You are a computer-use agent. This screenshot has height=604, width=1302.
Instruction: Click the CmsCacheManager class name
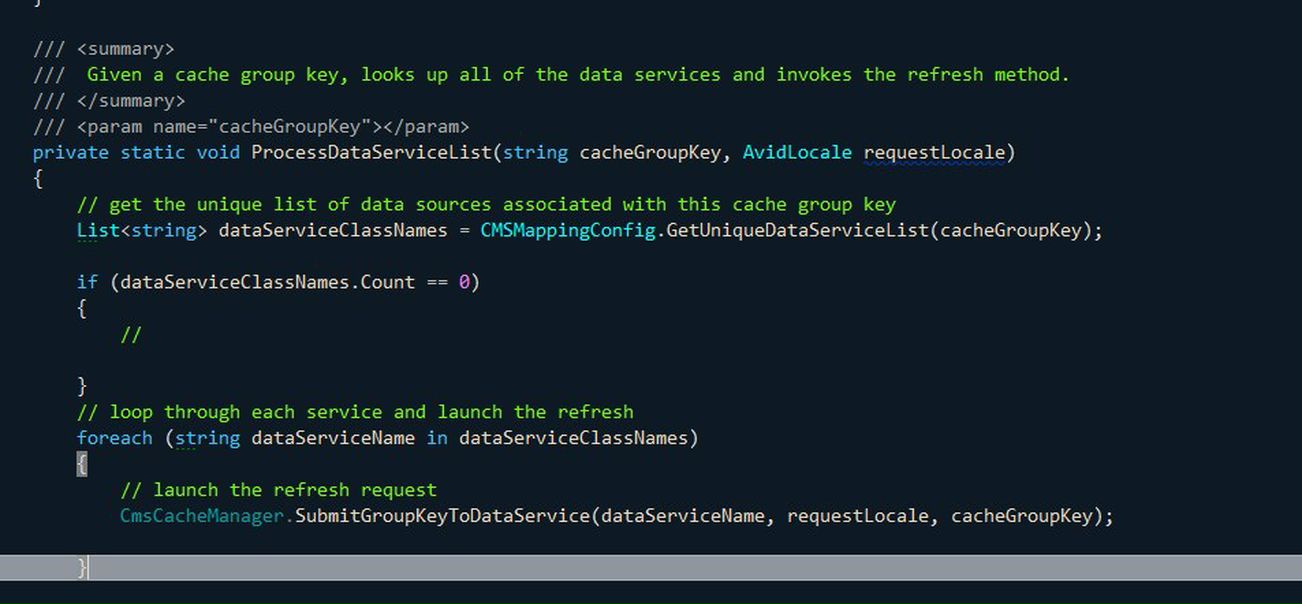[x=204, y=516]
